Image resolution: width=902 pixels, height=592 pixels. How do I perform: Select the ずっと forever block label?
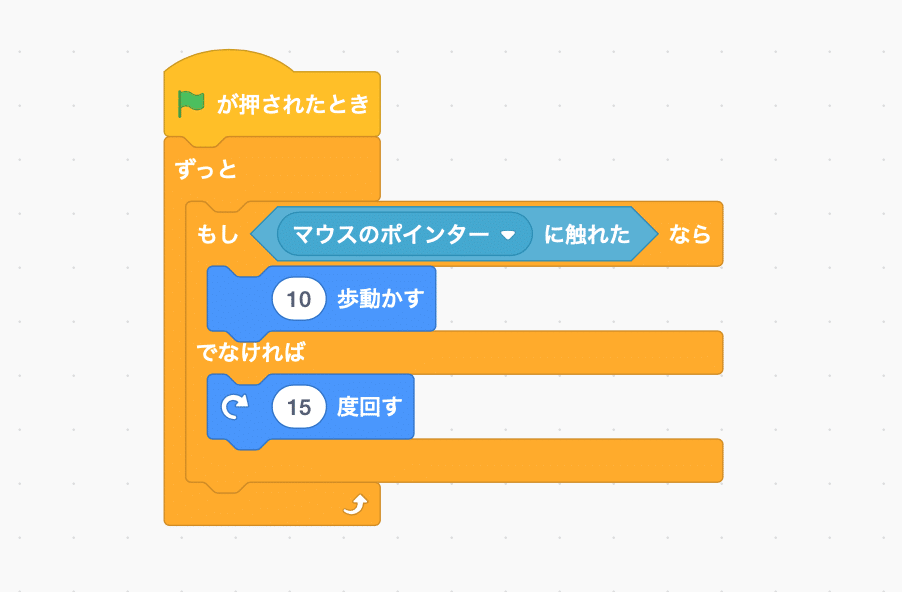point(205,169)
